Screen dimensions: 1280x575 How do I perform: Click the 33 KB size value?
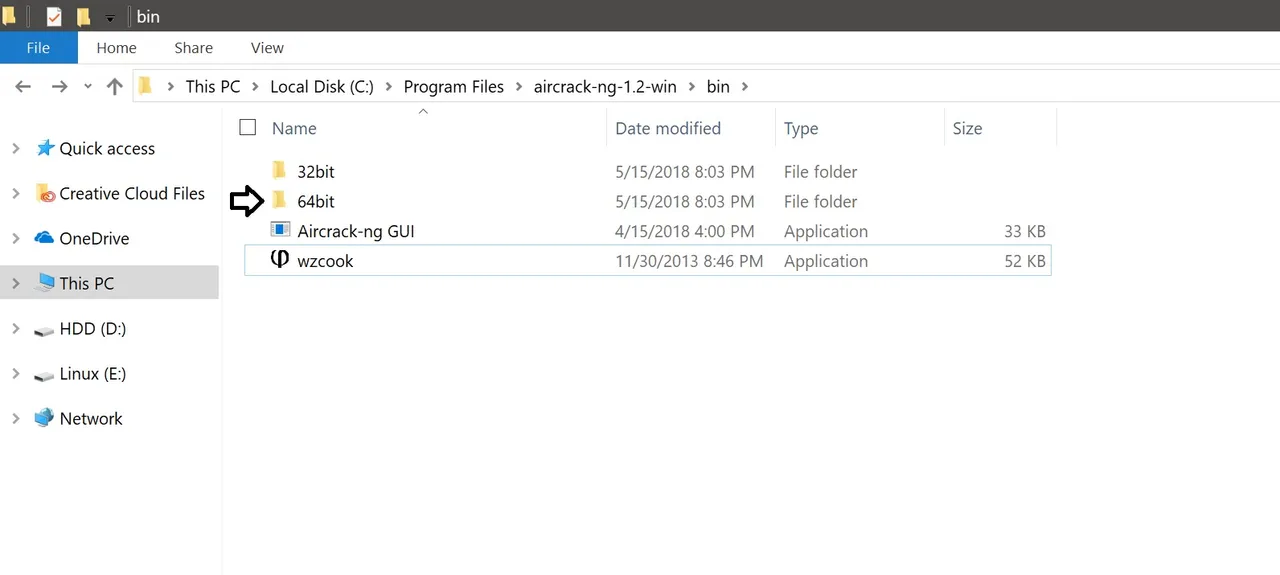[x=1025, y=232]
